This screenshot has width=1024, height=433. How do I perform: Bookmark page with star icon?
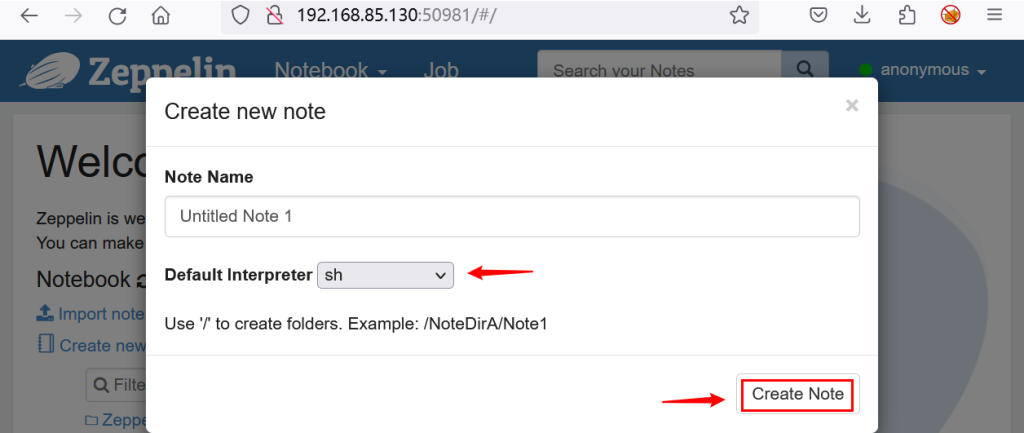739,16
